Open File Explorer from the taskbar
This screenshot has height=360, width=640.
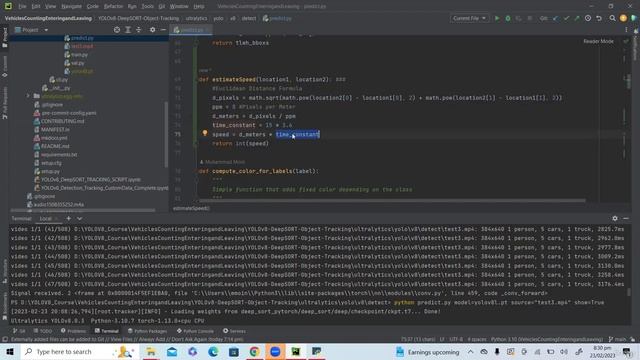pos(151,351)
